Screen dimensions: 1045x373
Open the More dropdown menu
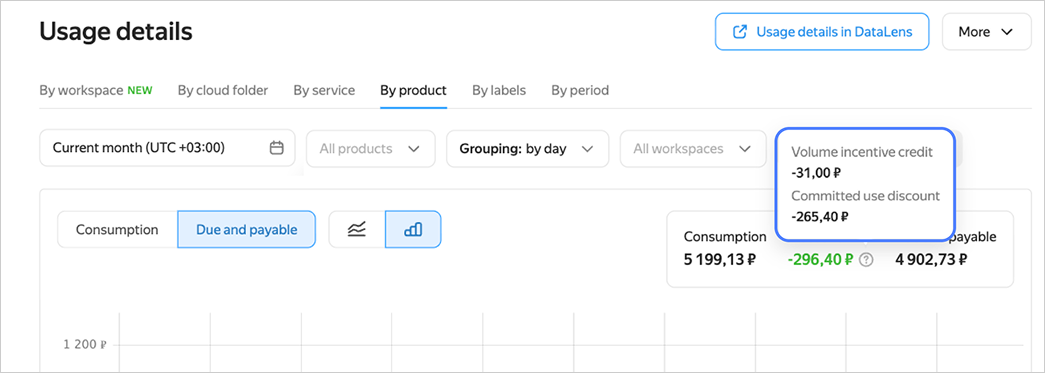tap(986, 31)
